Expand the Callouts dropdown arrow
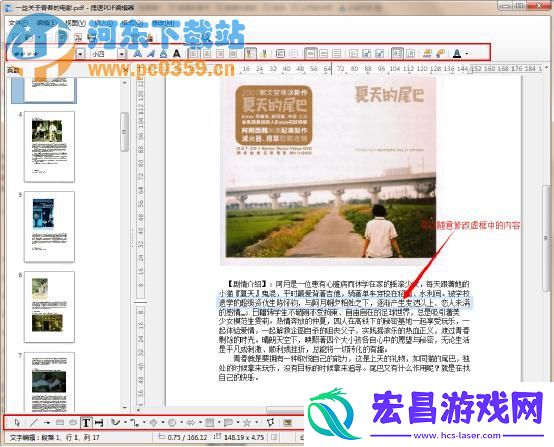 [x=237, y=422]
